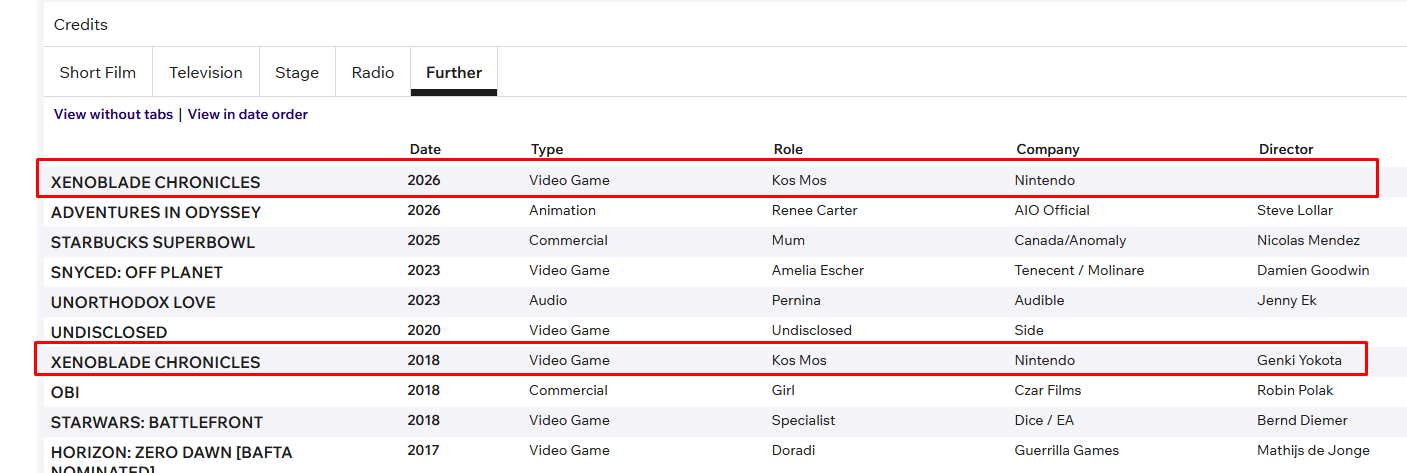Click director name Genki Yokota

point(1299,360)
